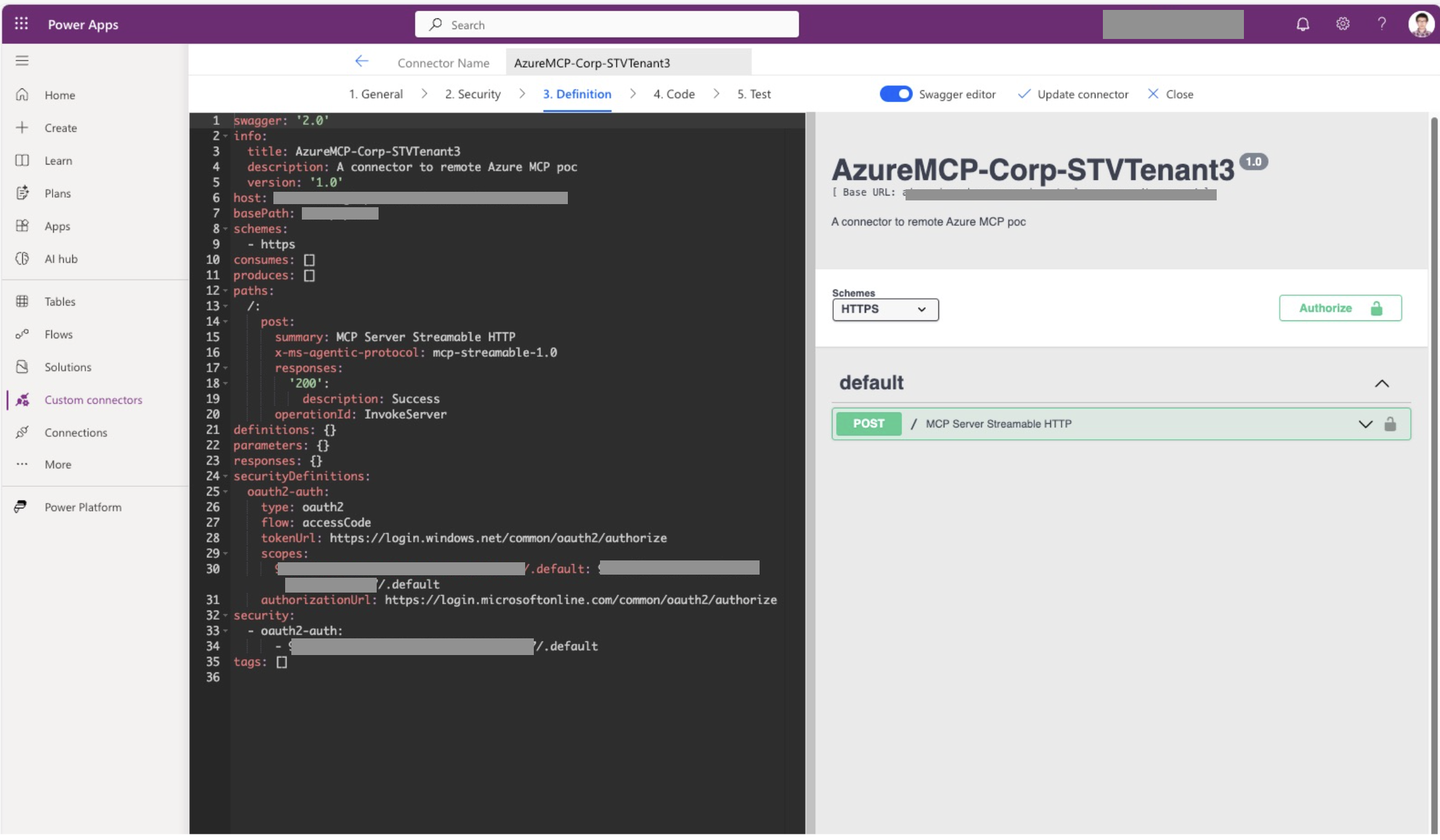
Task: Go to the Test step
Action: (753, 93)
